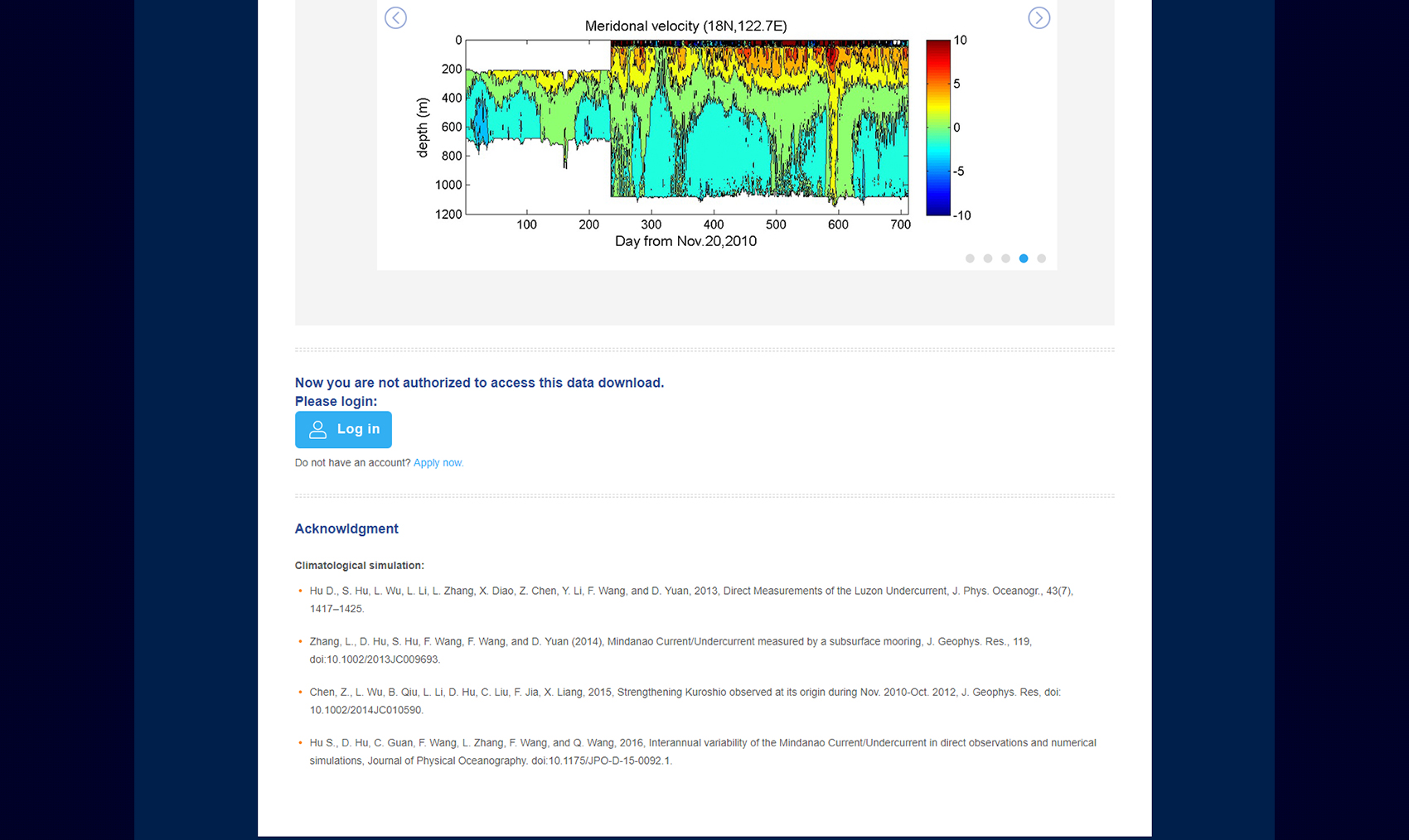Click the Do not have an account text
The width and height of the screenshot is (1409, 840).
click(x=352, y=463)
